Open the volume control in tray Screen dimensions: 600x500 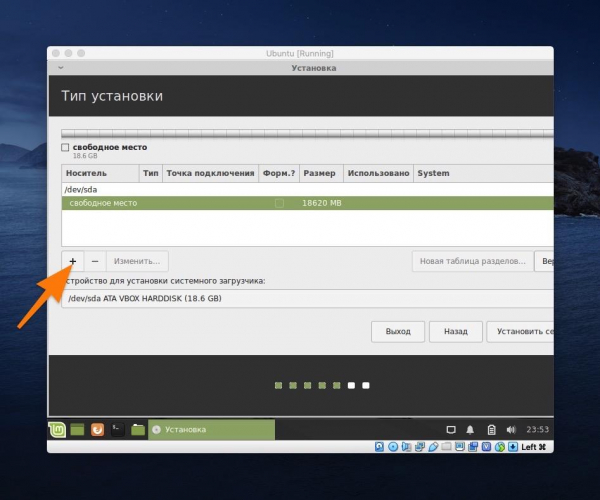pos(511,430)
